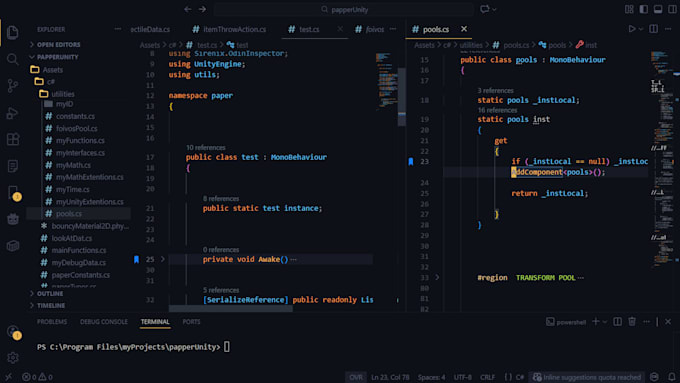The height and width of the screenshot is (383, 680).
Task: Open the Manage settings gear
Action: [x=13, y=357]
